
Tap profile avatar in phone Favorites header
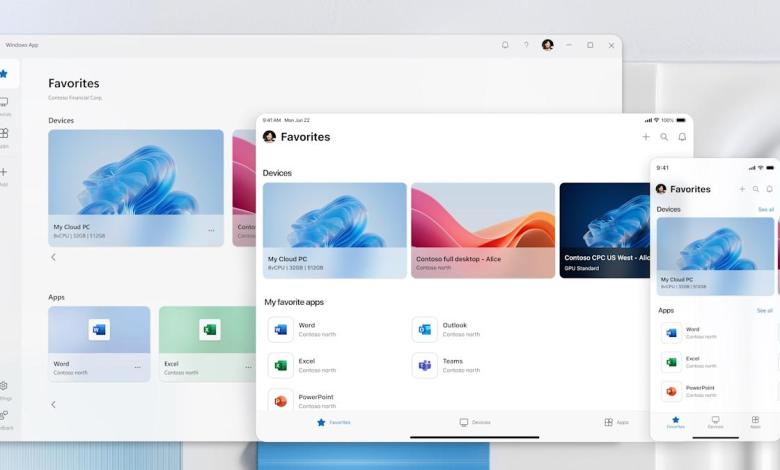(x=661, y=189)
